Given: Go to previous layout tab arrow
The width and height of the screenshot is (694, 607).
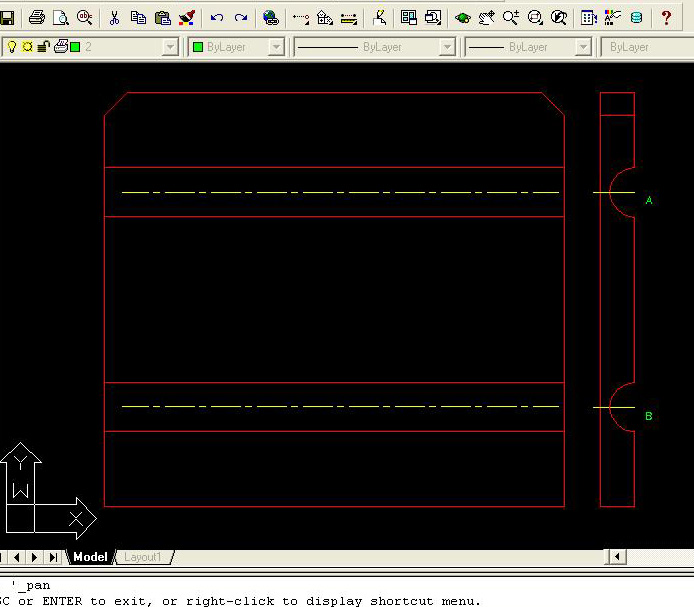Looking at the screenshot, I should click(x=17, y=557).
